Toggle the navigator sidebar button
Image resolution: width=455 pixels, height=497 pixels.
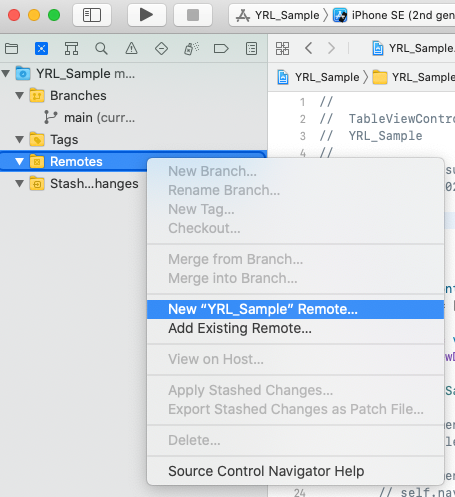pyautogui.click(x=92, y=15)
